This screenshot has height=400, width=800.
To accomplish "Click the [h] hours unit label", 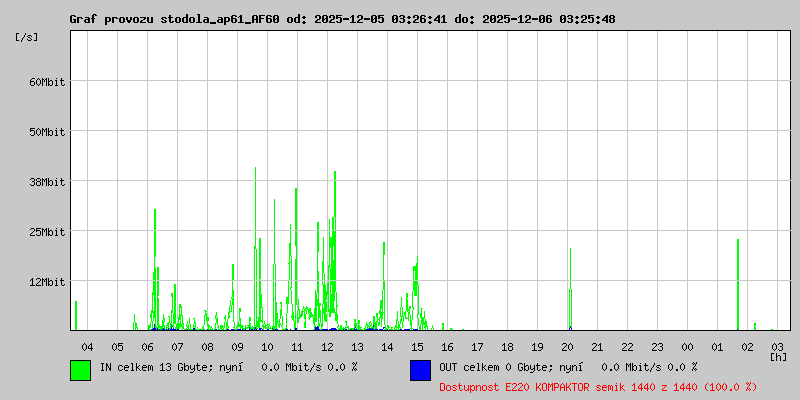I will click(x=778, y=356).
